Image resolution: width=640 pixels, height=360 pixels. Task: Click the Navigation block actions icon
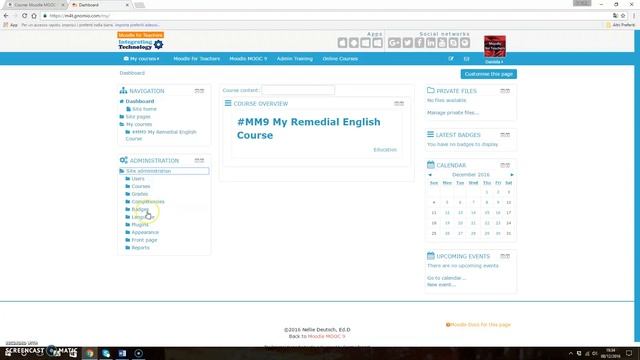[199, 91]
